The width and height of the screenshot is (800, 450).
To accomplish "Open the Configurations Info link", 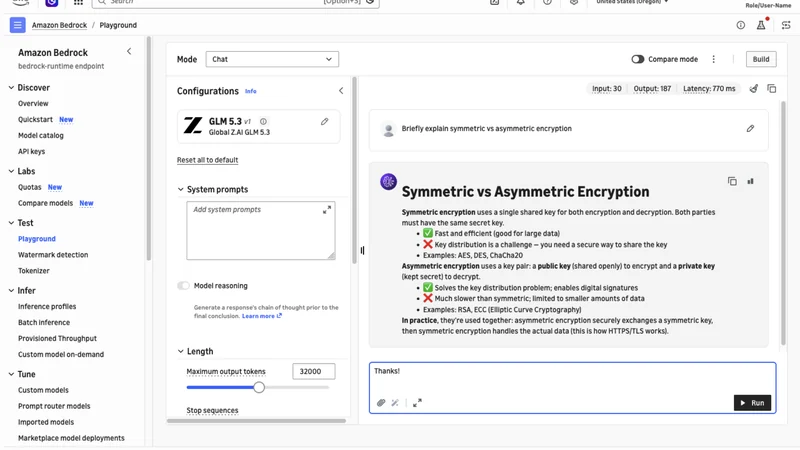I will [x=251, y=91].
